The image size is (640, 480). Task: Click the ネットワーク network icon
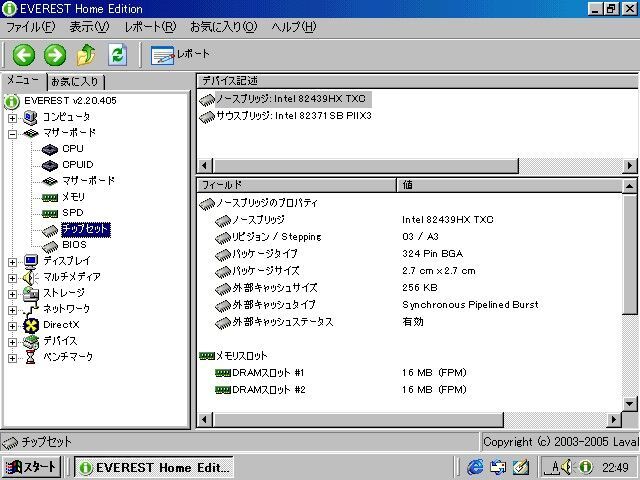click(x=31, y=310)
